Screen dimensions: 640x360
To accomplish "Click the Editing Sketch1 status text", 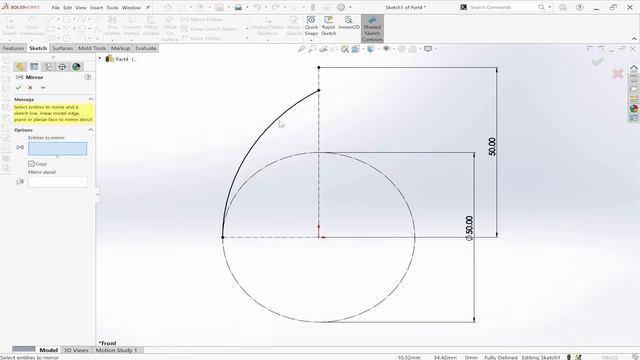I will (x=541, y=357).
